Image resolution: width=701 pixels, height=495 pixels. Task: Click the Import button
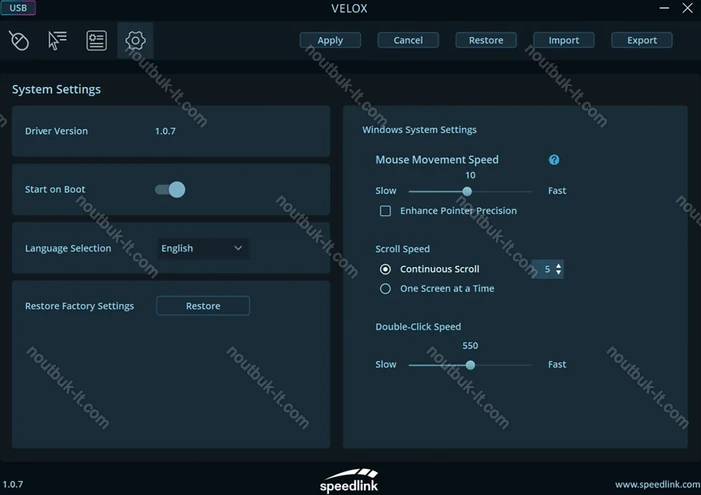[564, 41]
